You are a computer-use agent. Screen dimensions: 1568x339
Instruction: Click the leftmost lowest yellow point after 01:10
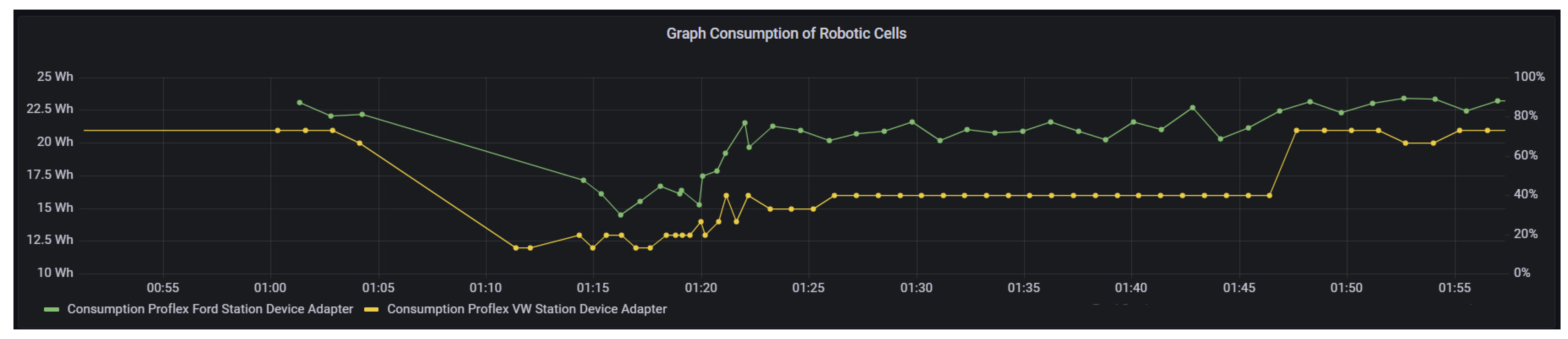pos(516,248)
